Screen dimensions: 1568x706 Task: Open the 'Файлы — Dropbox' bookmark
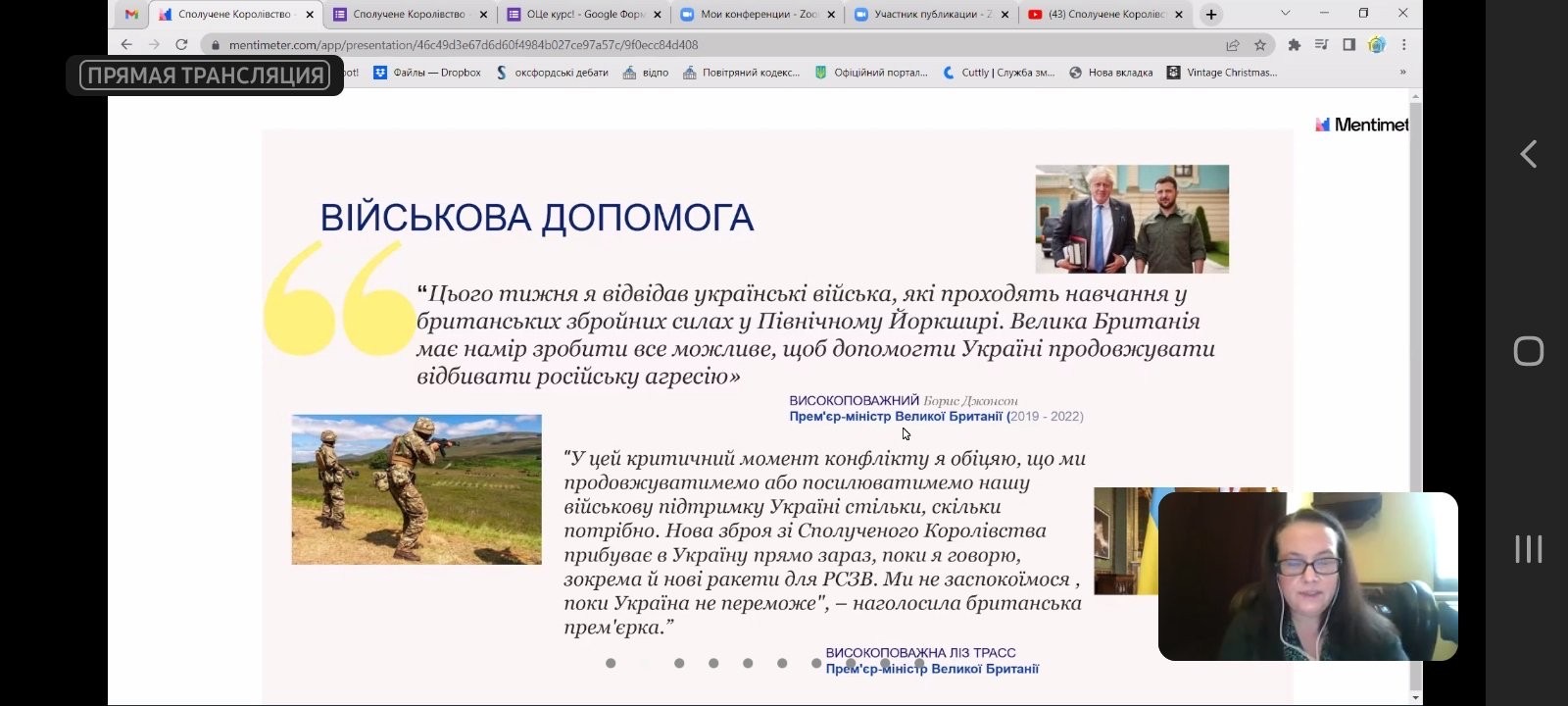(427, 73)
